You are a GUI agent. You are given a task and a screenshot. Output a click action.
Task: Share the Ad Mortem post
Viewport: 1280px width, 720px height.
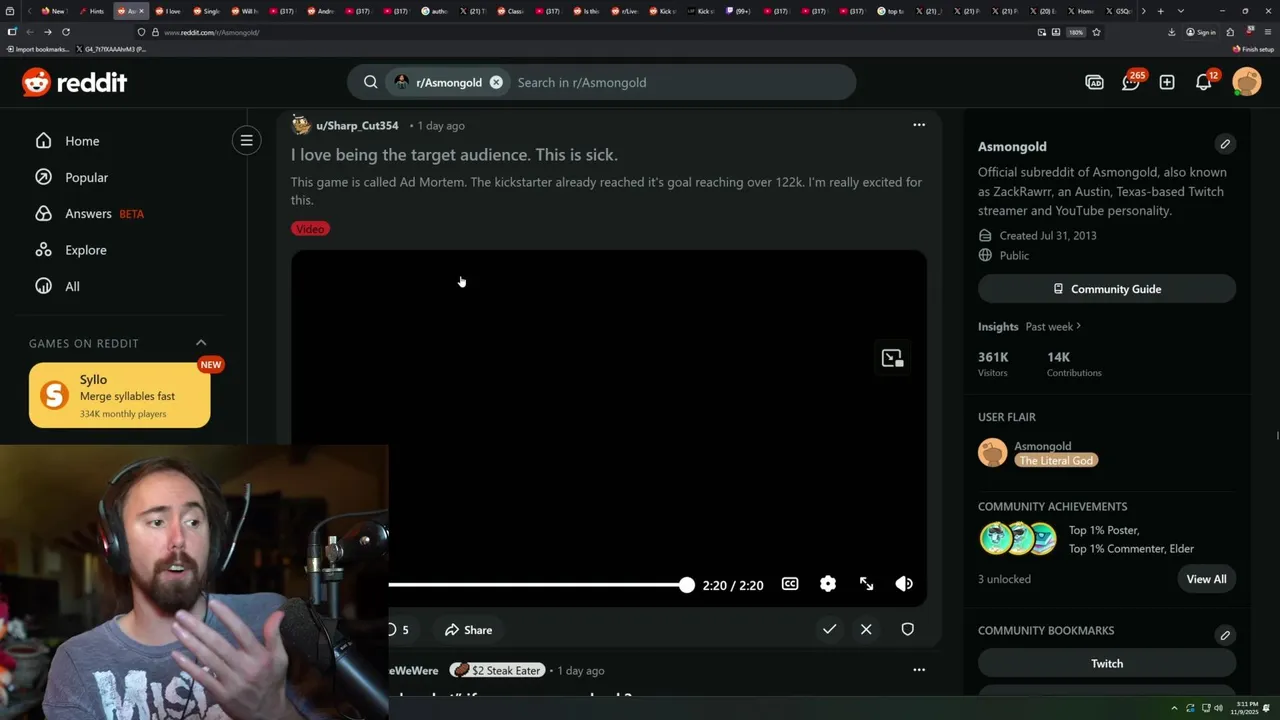[x=469, y=630]
